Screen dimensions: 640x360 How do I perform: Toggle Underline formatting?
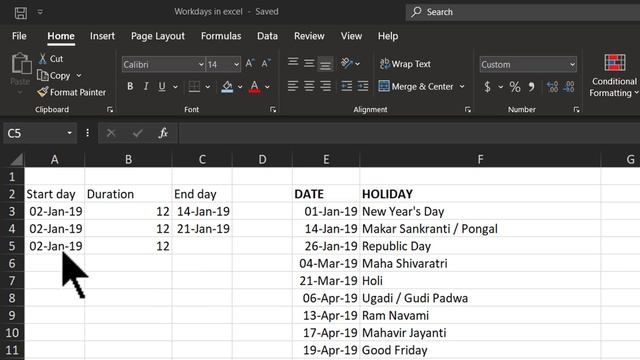point(162,87)
